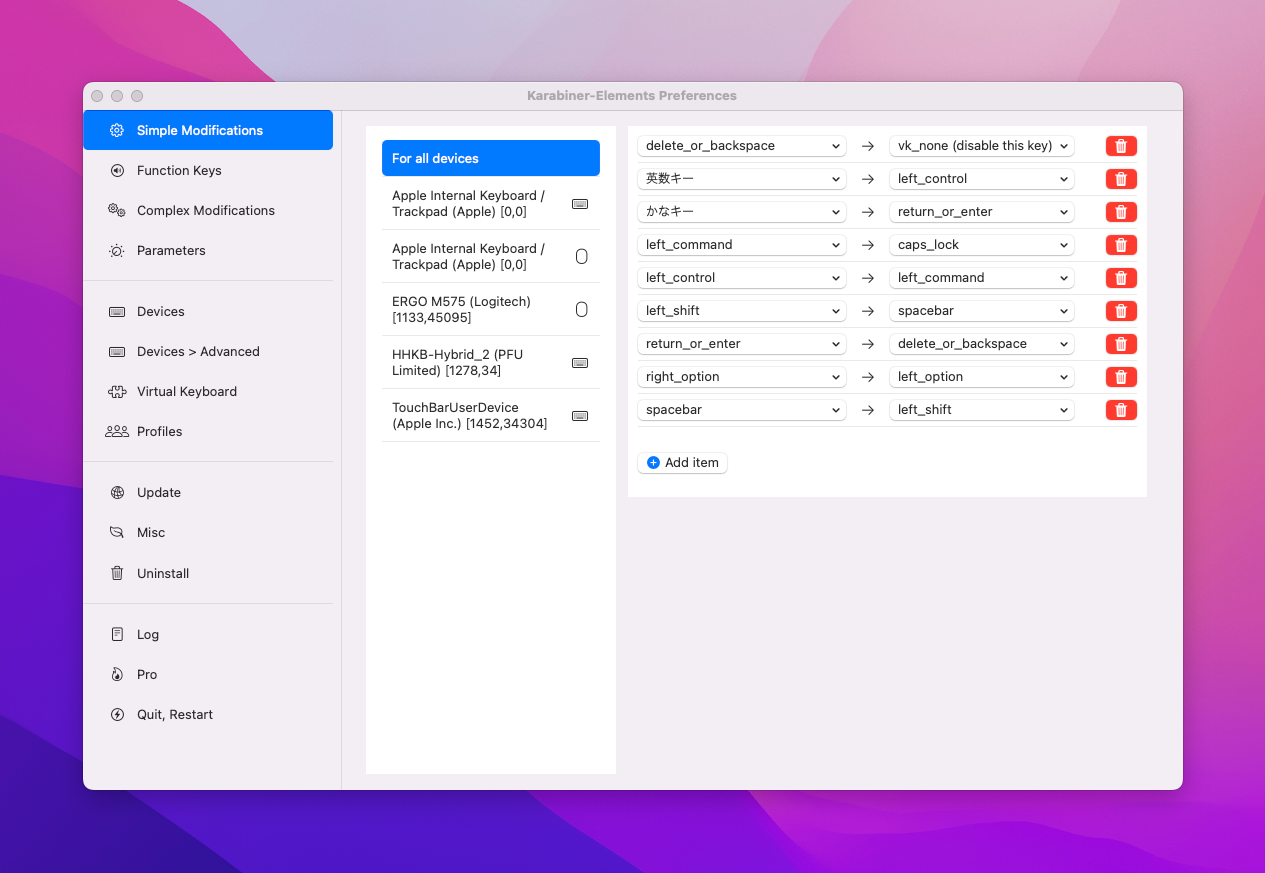Open the right_option source key dropdown
Screen dimensions: 1265x873
tap(742, 377)
